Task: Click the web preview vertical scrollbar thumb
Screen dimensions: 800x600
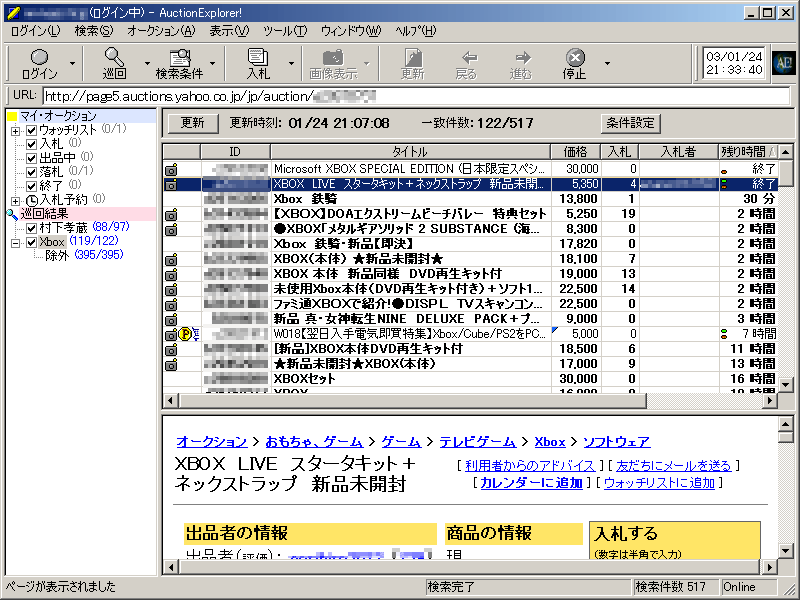Action: coord(786,437)
